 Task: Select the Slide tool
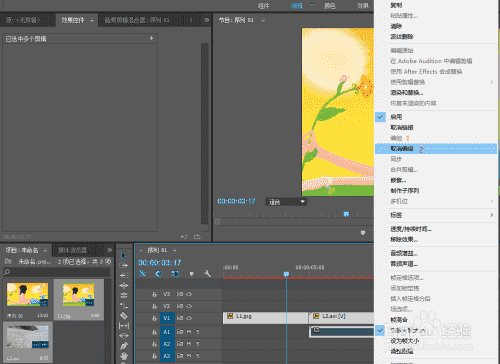coord(124,335)
